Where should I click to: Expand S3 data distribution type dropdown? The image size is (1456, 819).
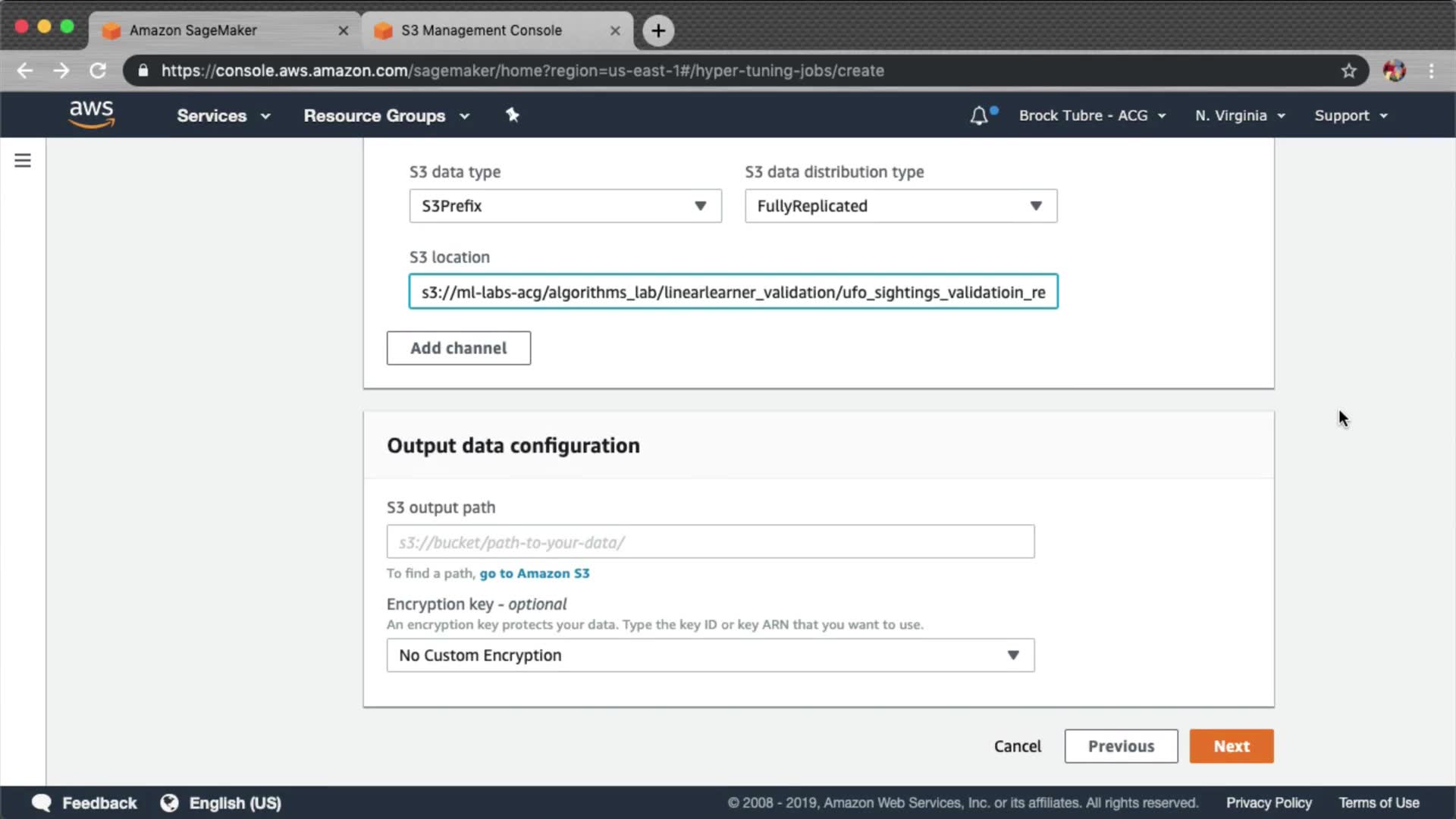[x=900, y=206]
